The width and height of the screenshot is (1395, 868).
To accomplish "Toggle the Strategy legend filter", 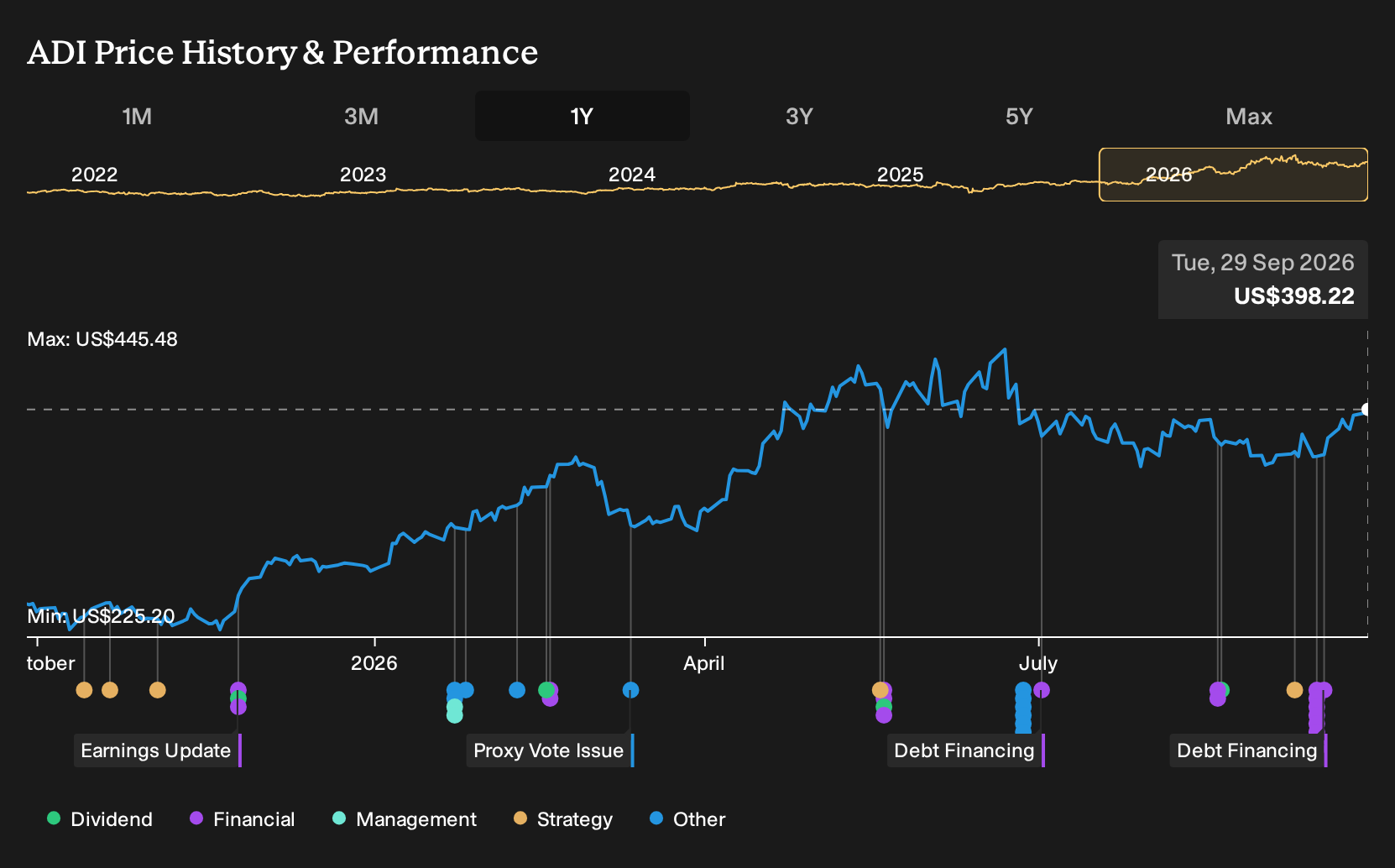I will click(563, 819).
